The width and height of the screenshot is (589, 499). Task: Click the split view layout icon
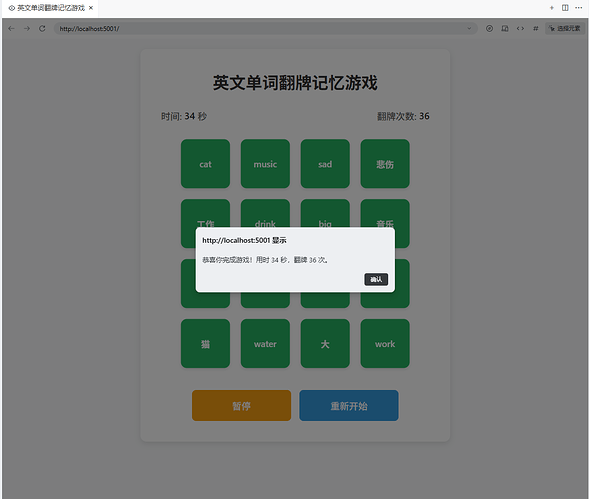(x=565, y=8)
